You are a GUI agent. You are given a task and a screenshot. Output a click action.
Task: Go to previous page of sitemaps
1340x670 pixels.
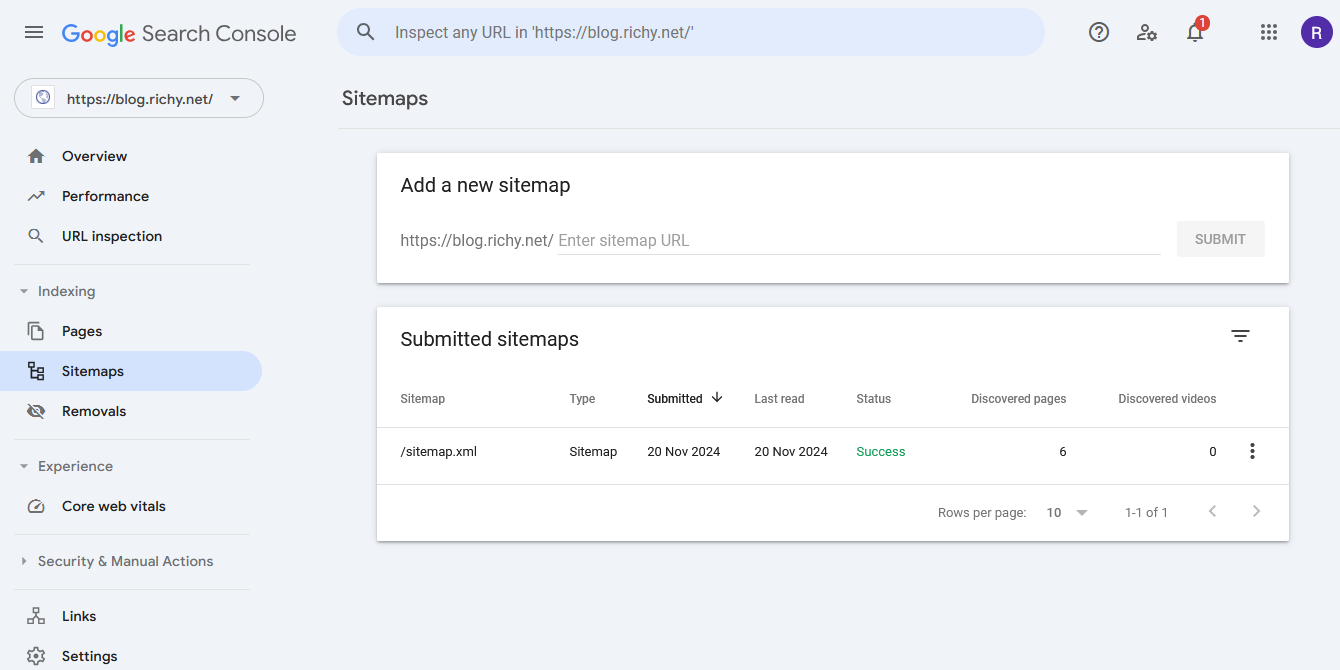tap(1212, 512)
